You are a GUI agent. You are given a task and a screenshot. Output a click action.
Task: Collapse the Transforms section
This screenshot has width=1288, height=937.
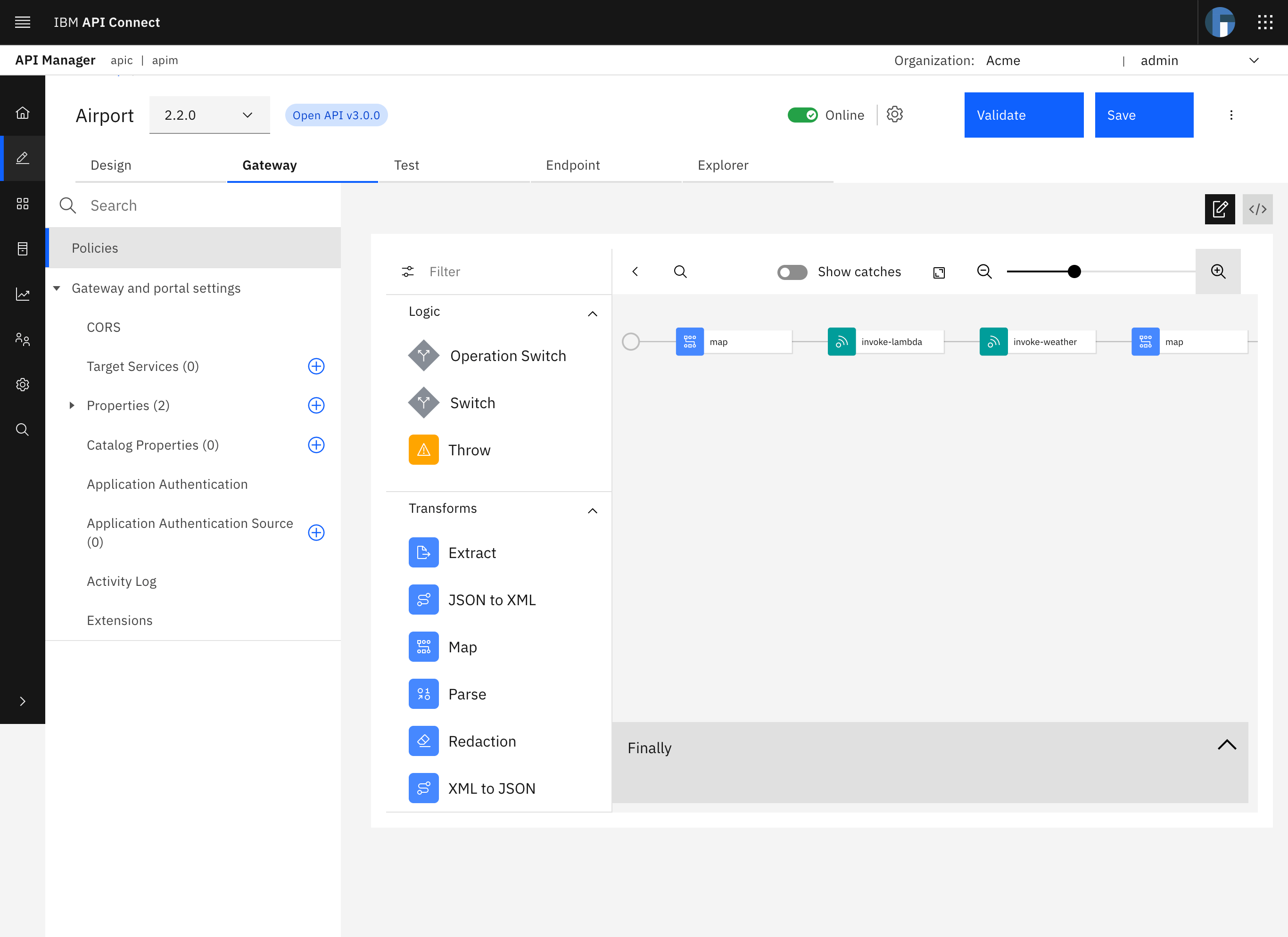pos(592,510)
